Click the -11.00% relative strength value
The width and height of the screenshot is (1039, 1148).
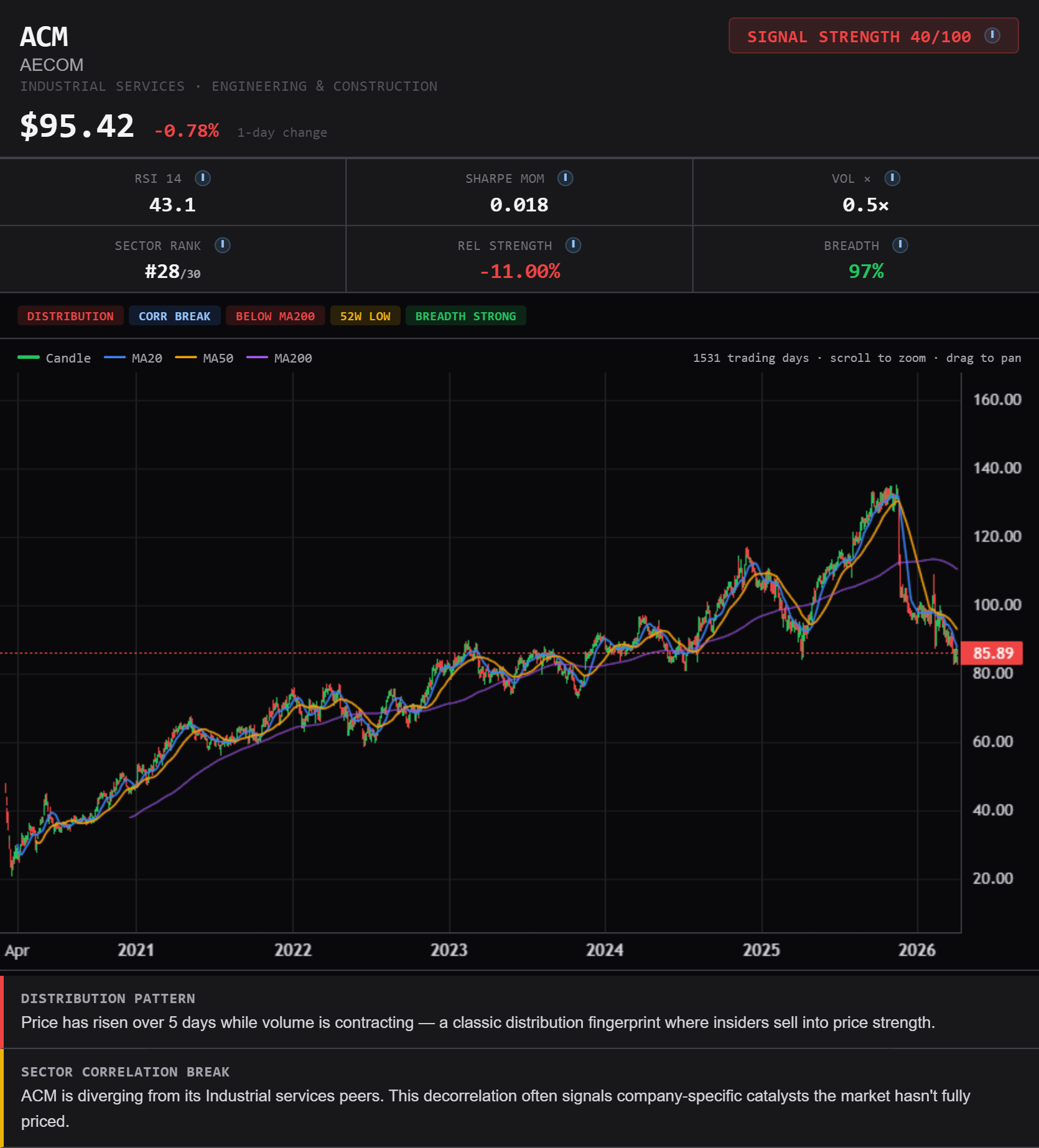(x=519, y=272)
